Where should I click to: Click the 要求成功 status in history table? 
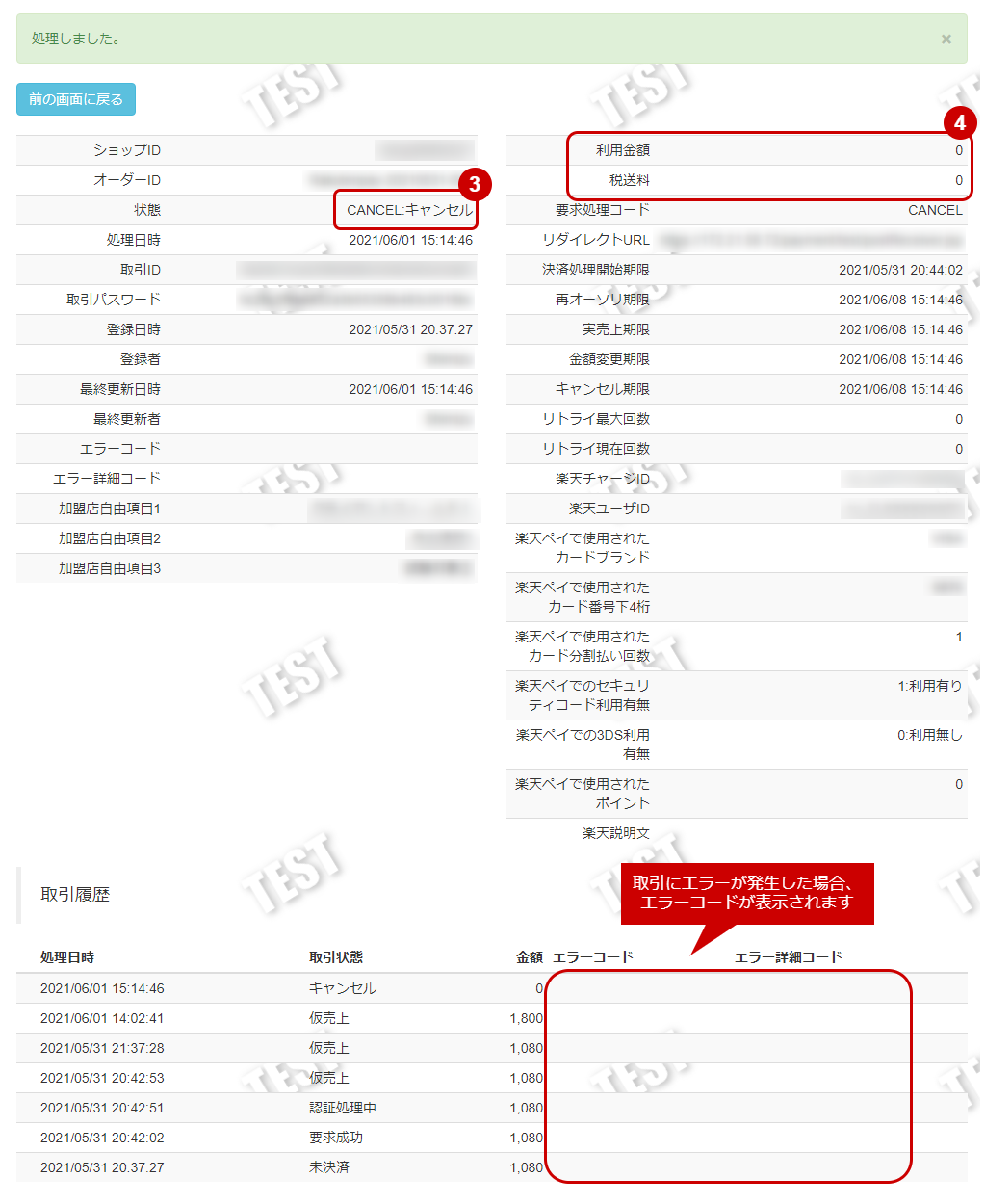tap(336, 1138)
